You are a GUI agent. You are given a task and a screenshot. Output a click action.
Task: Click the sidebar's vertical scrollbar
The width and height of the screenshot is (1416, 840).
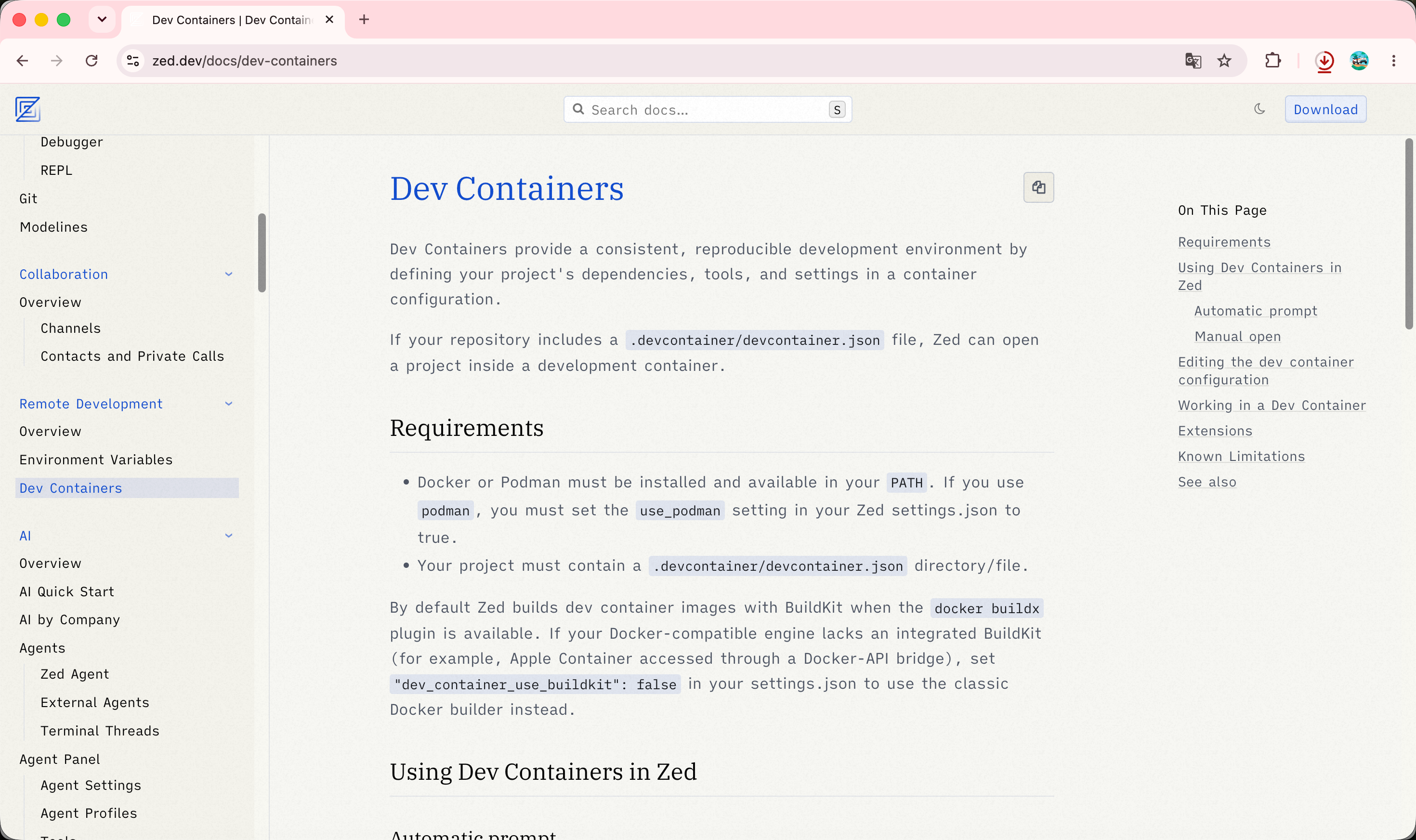pos(262,252)
